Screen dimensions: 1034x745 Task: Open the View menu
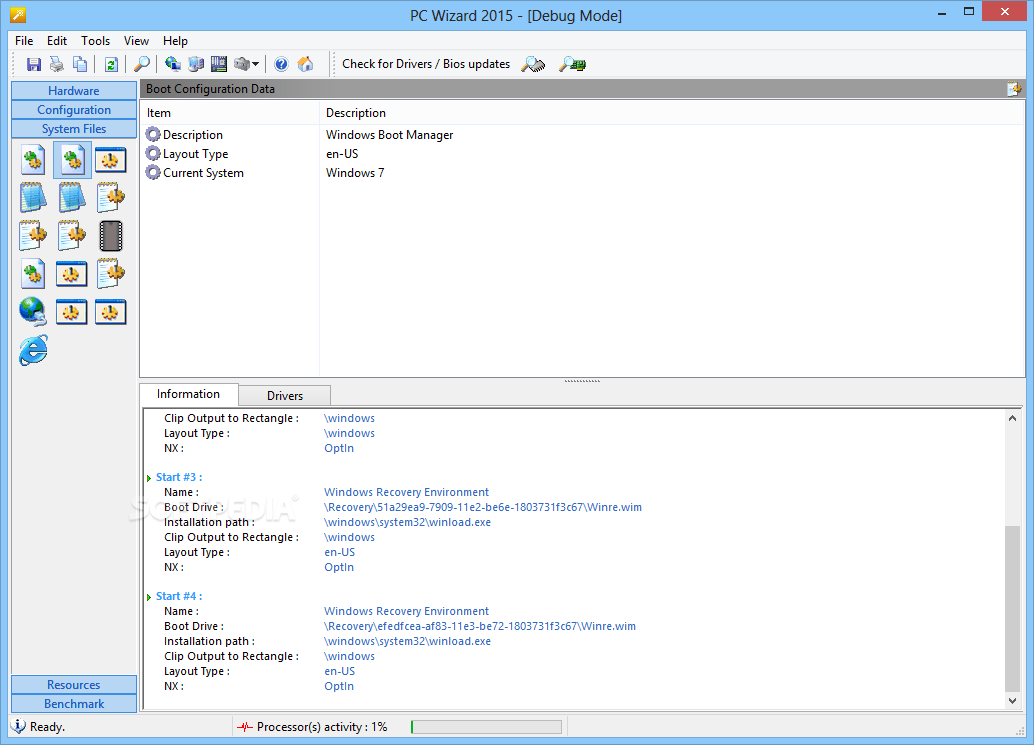point(137,41)
